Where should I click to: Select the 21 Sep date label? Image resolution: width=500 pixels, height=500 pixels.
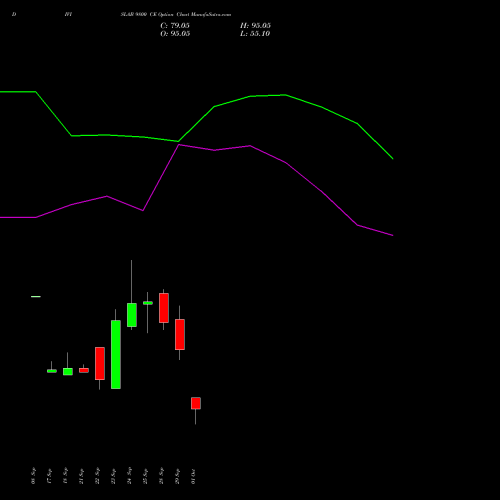[81, 476]
